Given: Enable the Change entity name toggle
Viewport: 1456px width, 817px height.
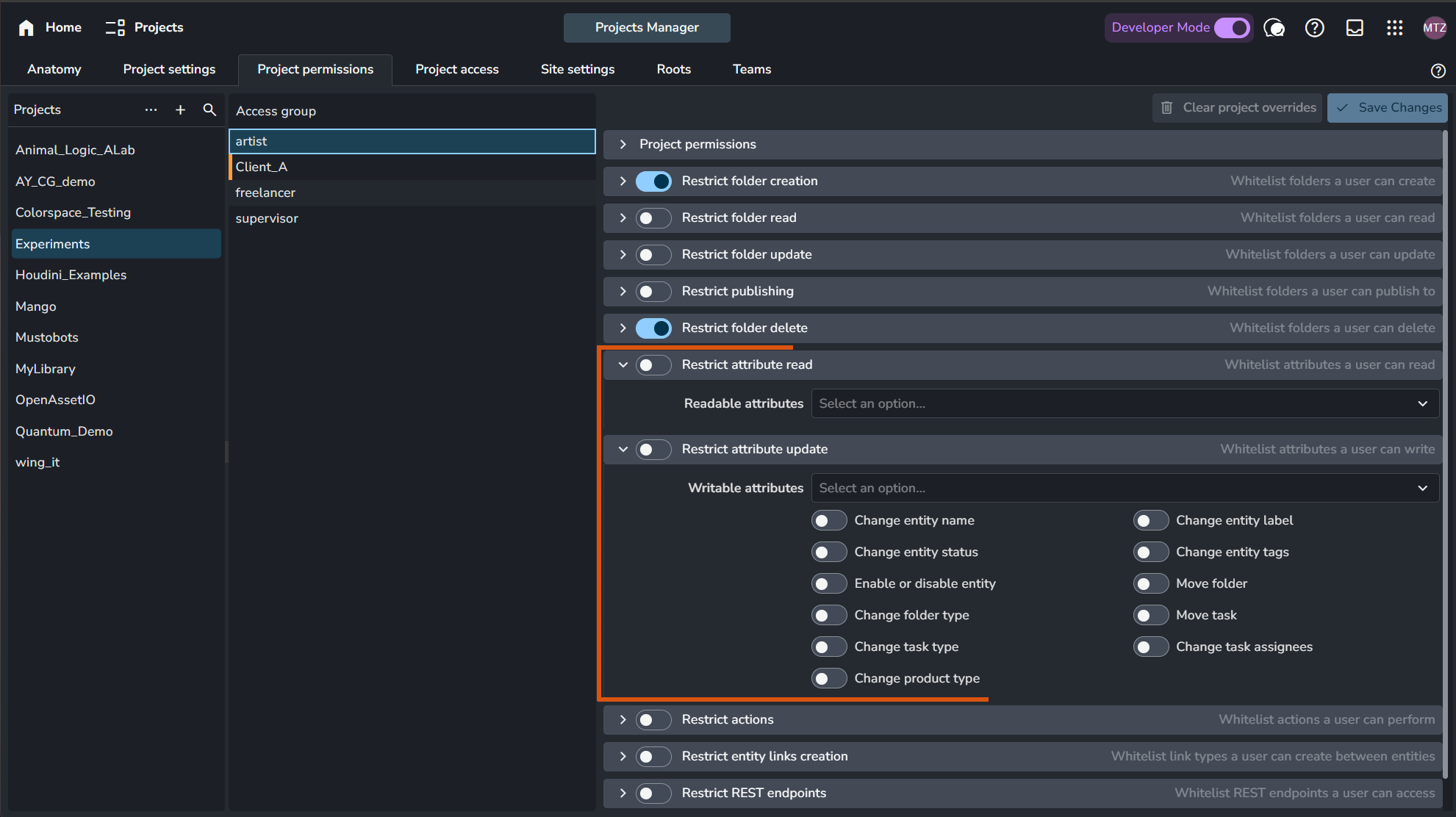Looking at the screenshot, I should coord(829,520).
